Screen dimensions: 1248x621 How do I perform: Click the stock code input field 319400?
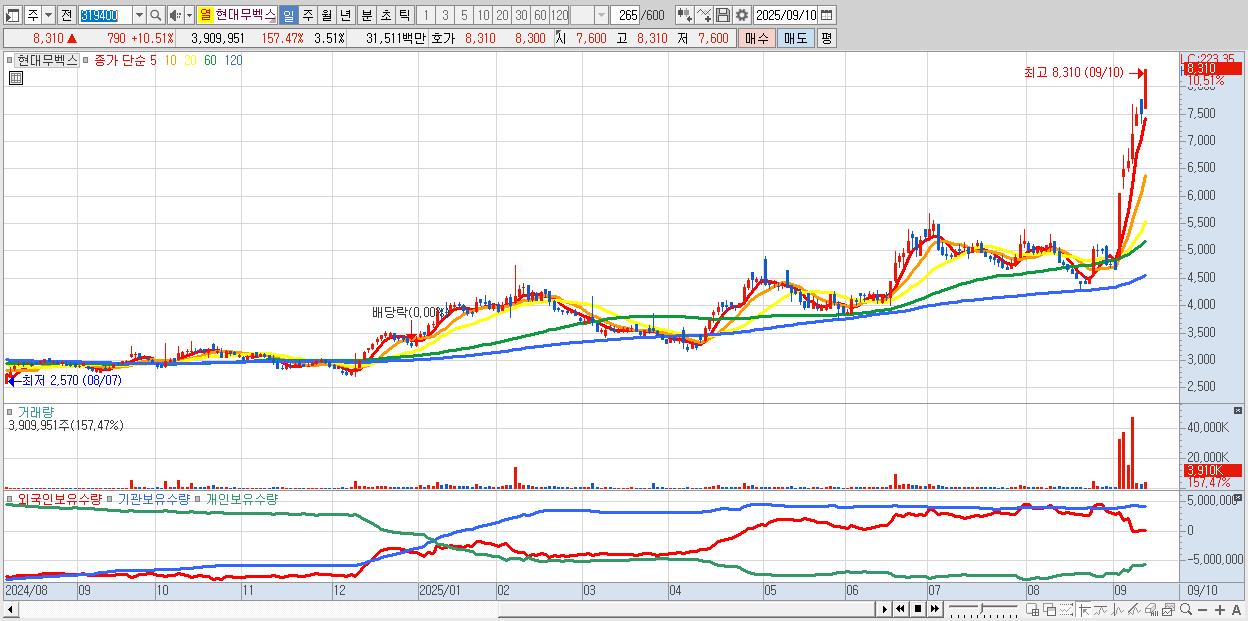[x=105, y=15]
